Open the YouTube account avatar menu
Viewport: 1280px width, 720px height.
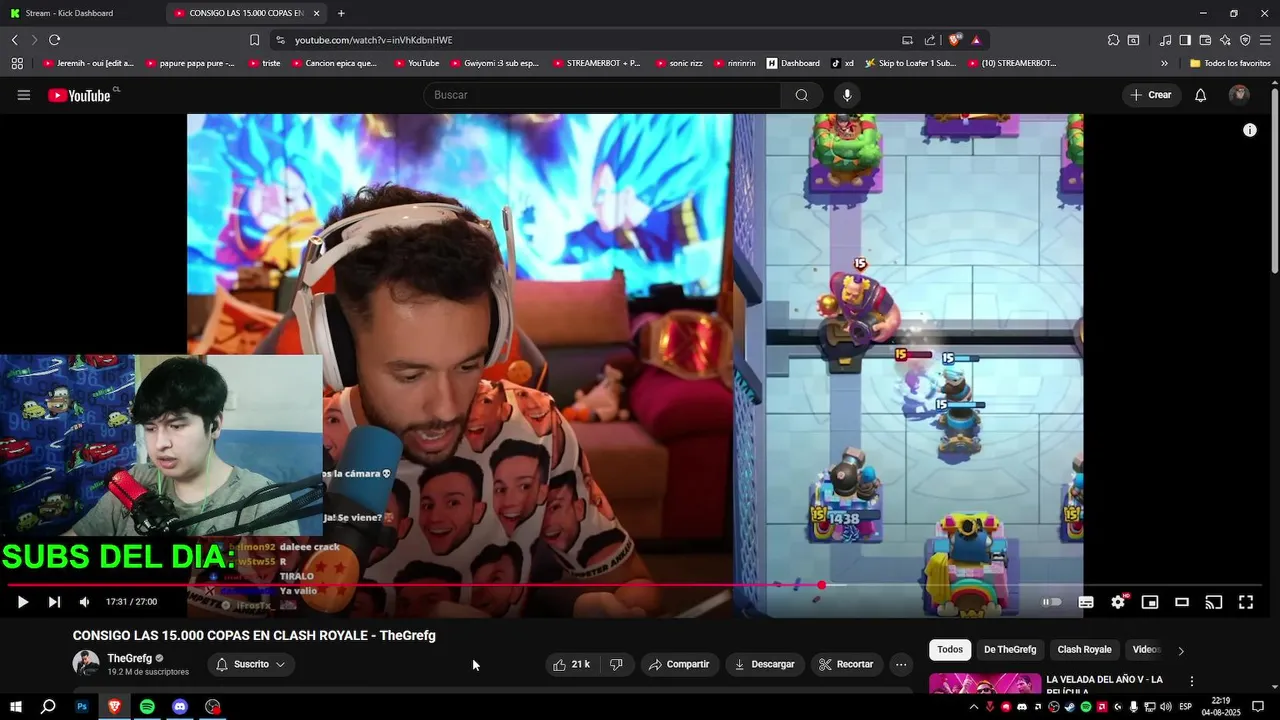1239,95
